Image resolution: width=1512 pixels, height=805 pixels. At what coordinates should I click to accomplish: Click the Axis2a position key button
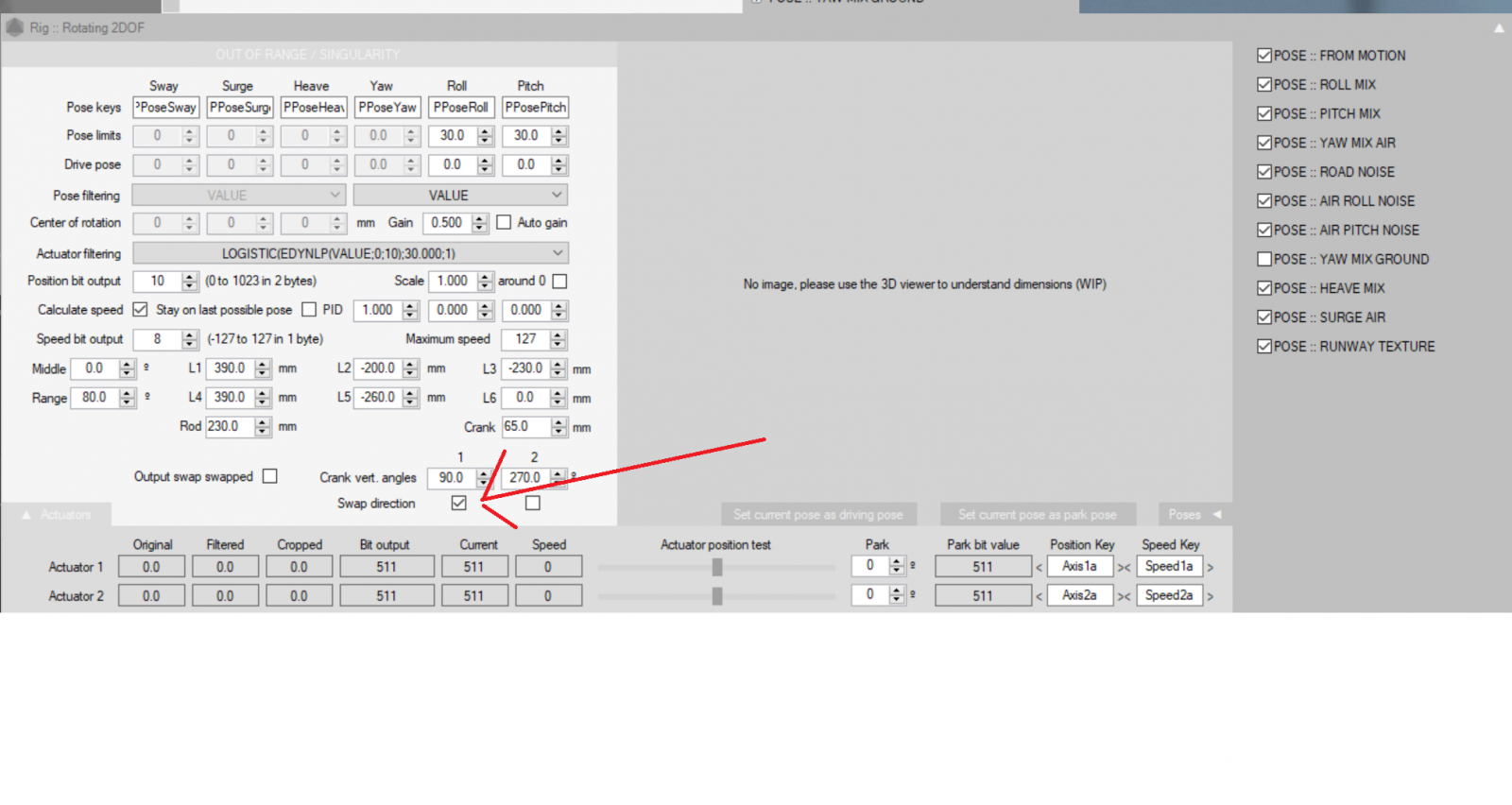[x=1080, y=595]
